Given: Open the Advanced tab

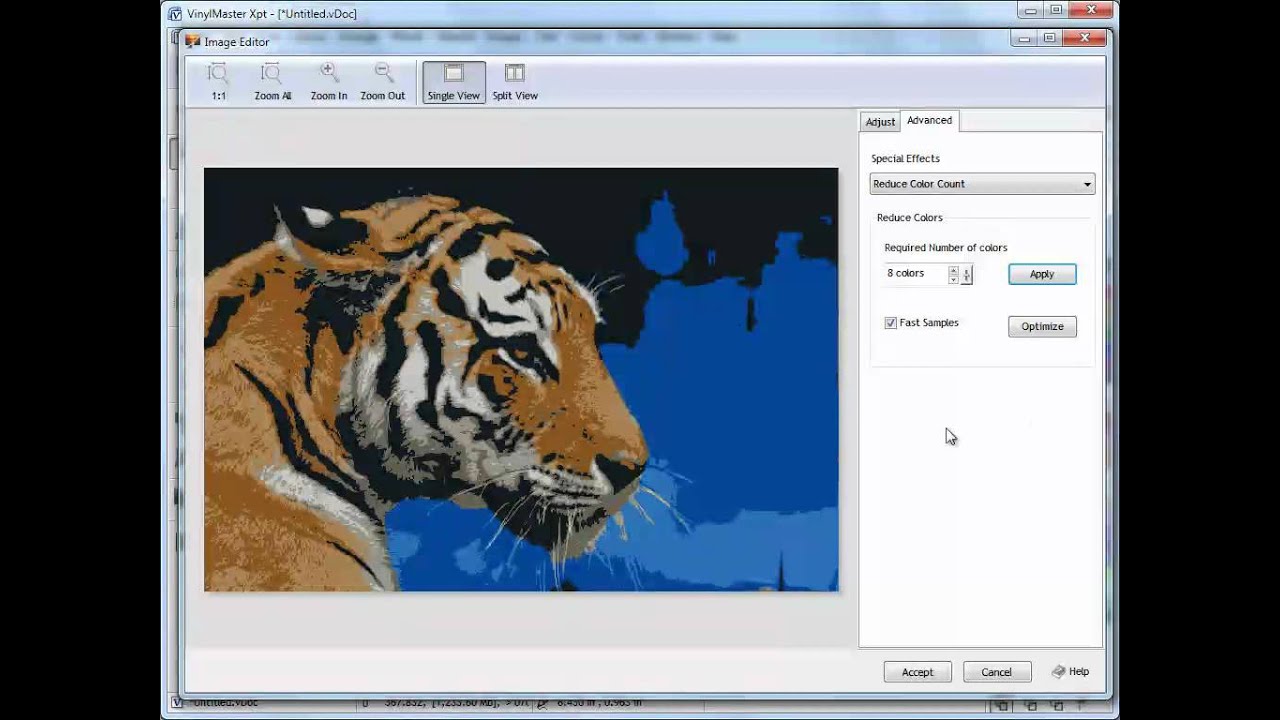Looking at the screenshot, I should 929,120.
